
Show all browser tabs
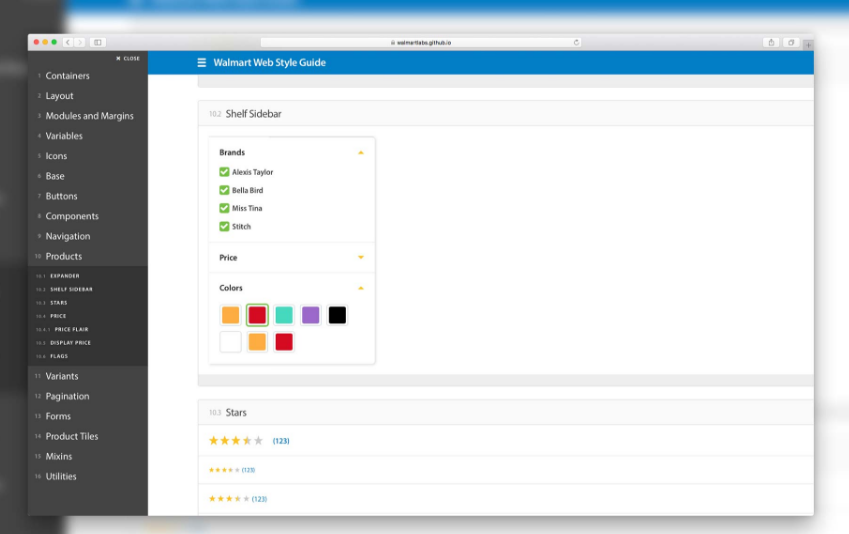(x=791, y=42)
